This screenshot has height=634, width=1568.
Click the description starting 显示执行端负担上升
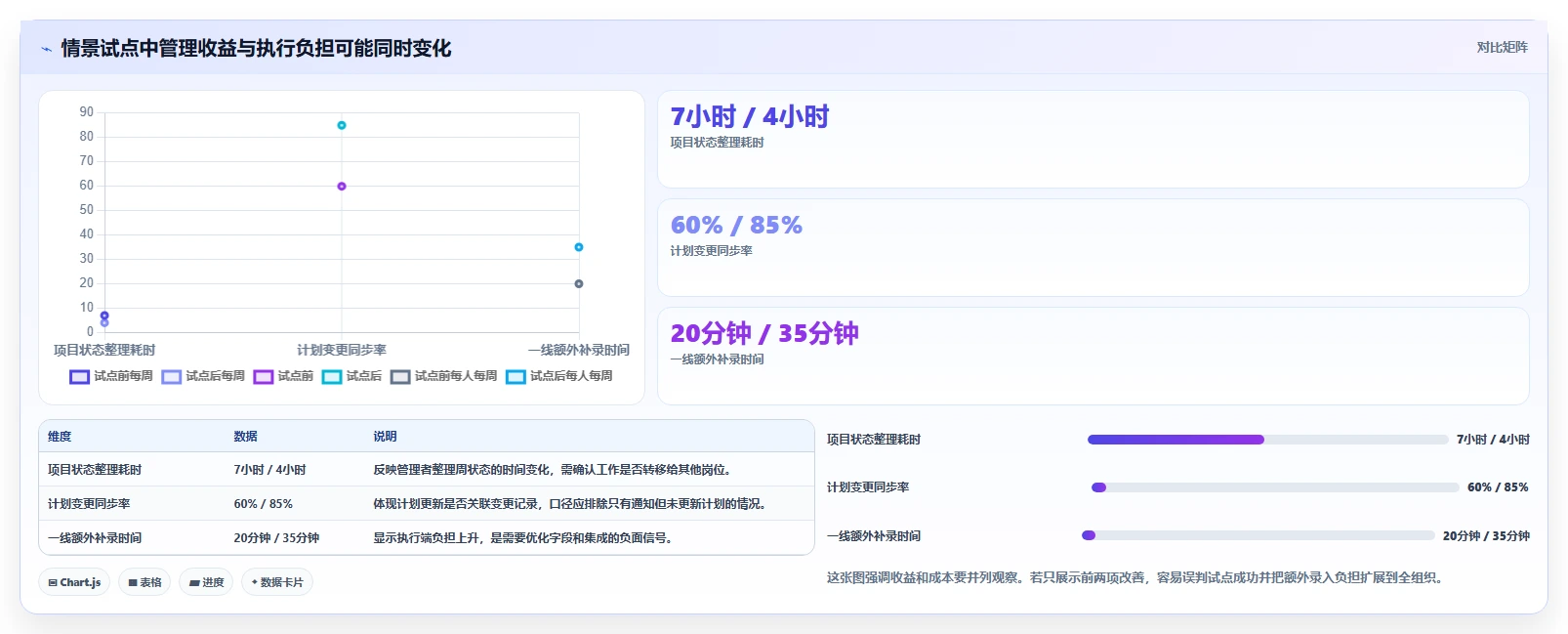pyautogui.click(x=524, y=538)
